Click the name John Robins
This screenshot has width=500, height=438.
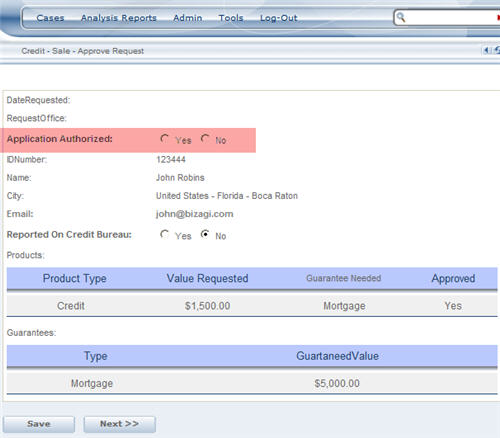[x=180, y=178]
